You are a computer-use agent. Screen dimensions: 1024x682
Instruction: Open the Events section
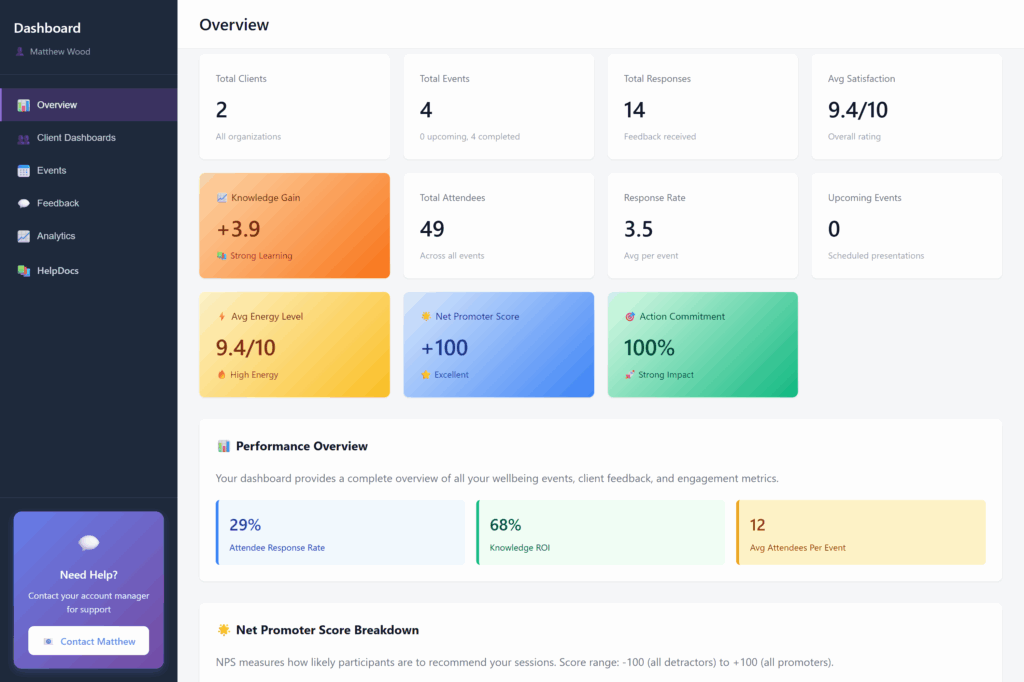[51, 171]
